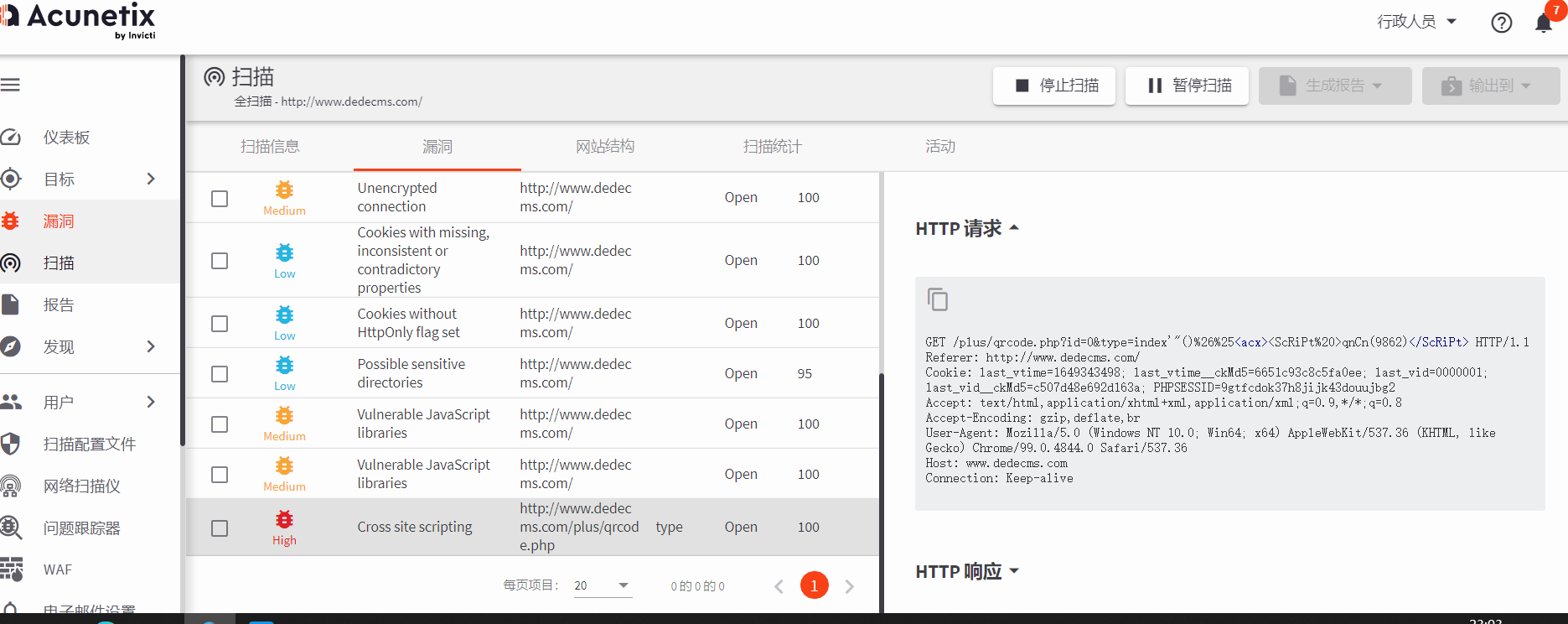Switch to the 漏洞 vulnerabilities tab
This screenshot has width=1568, height=624.
437,147
